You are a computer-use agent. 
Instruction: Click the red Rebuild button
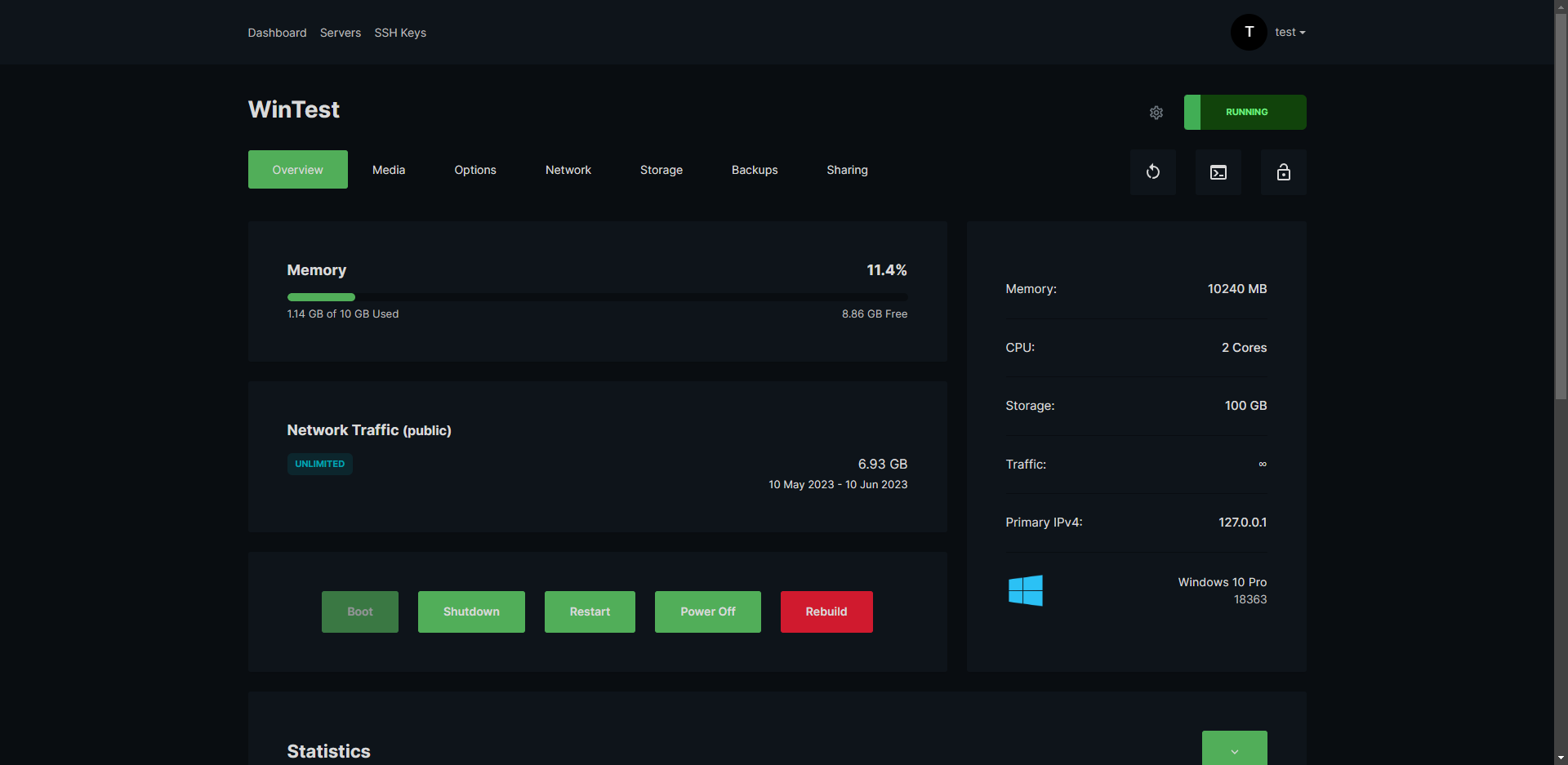pyautogui.click(x=826, y=612)
